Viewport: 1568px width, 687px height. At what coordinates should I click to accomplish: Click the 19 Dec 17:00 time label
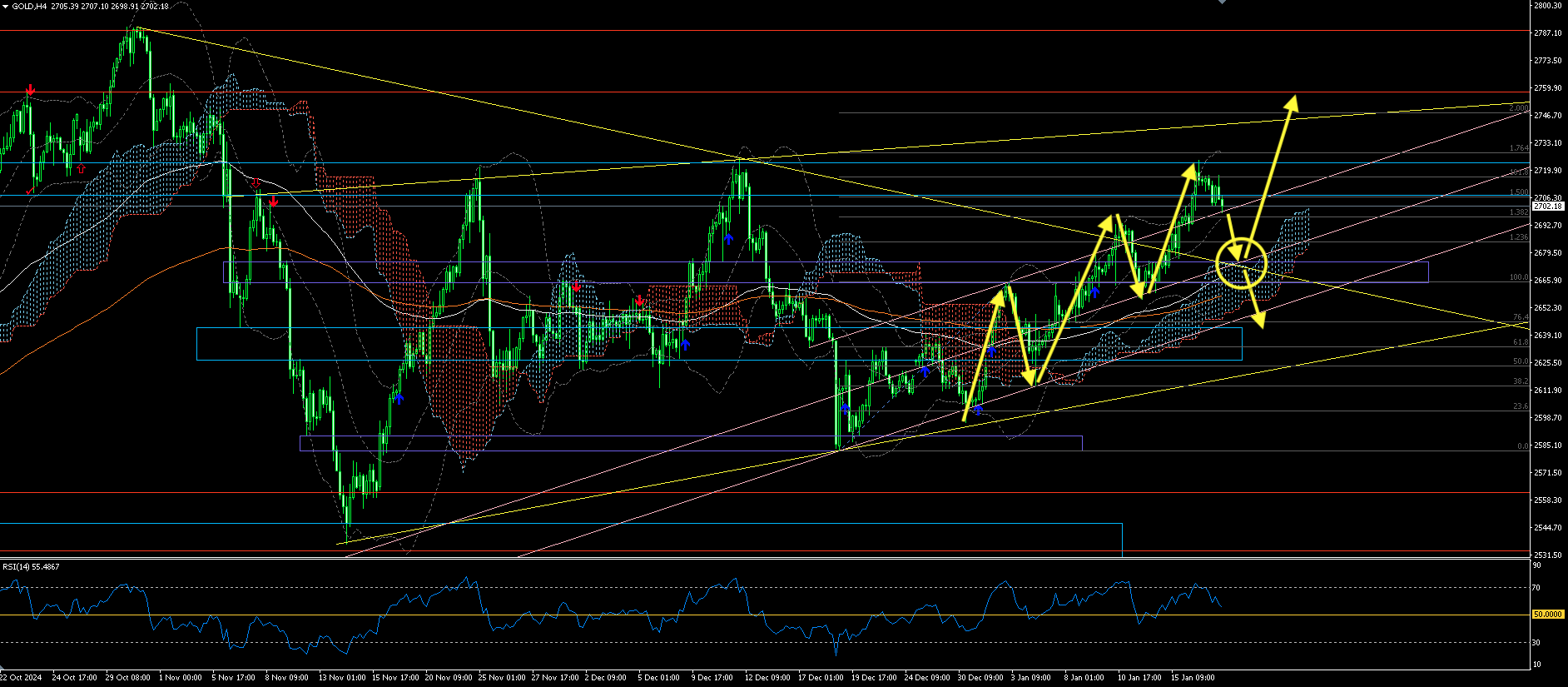(875, 678)
